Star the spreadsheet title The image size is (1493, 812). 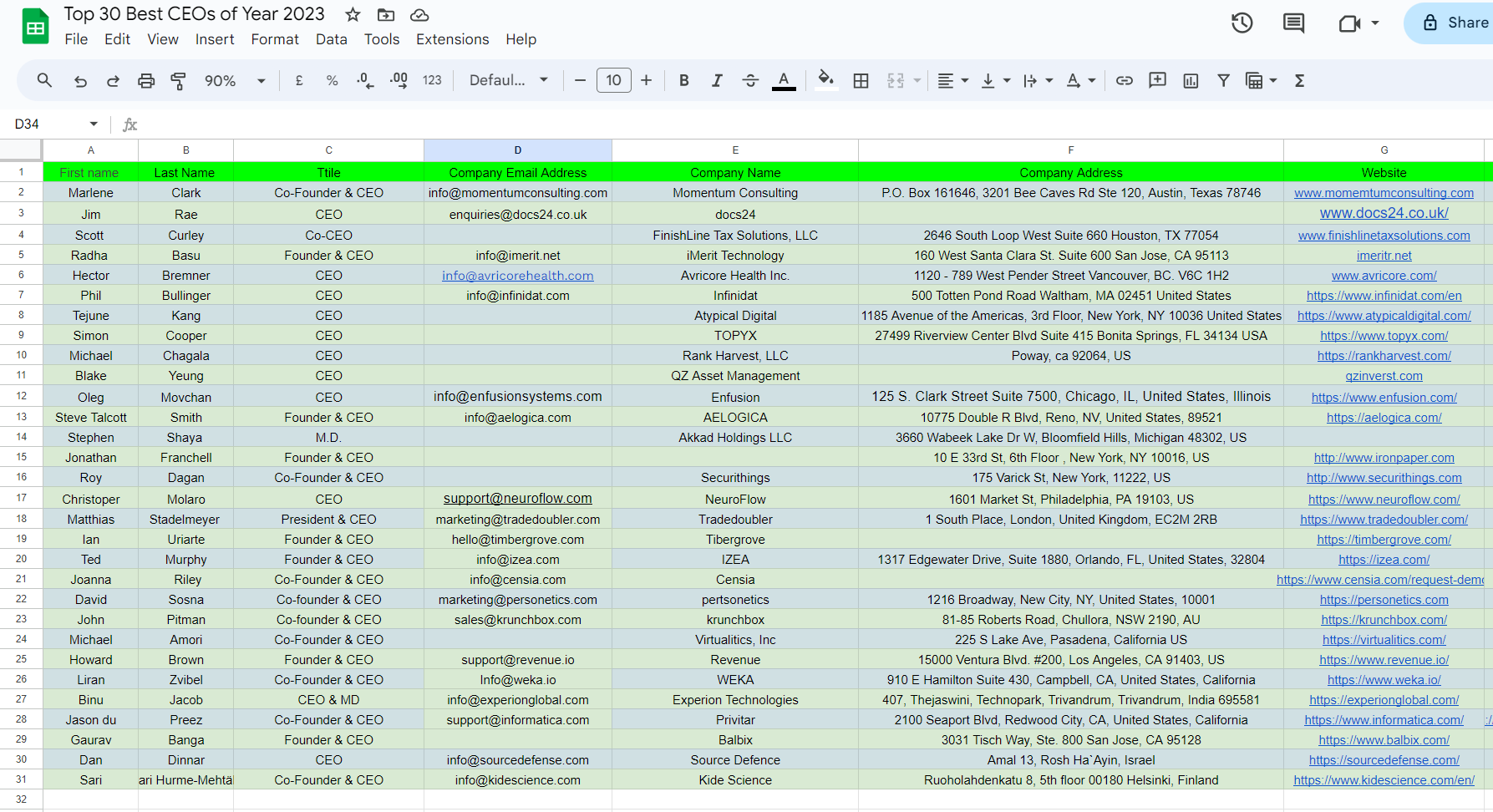(x=353, y=15)
